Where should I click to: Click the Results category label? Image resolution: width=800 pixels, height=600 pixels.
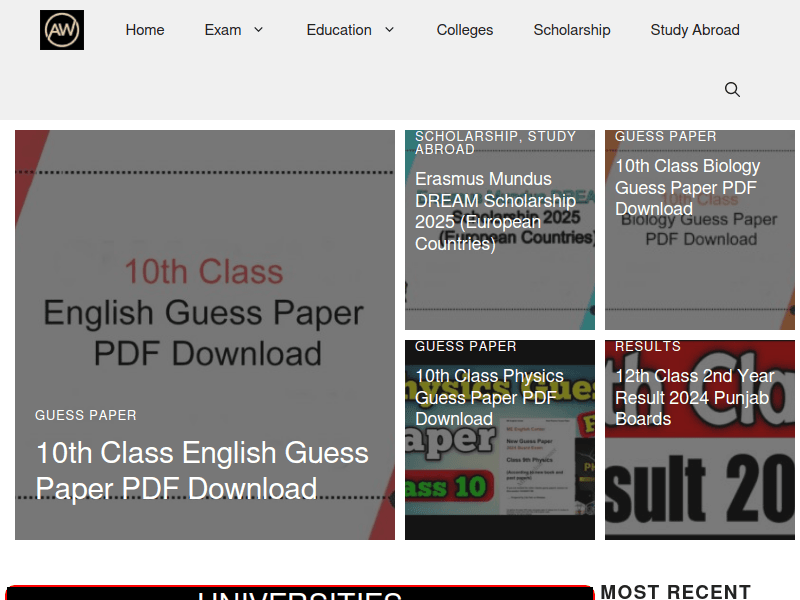[647, 346]
